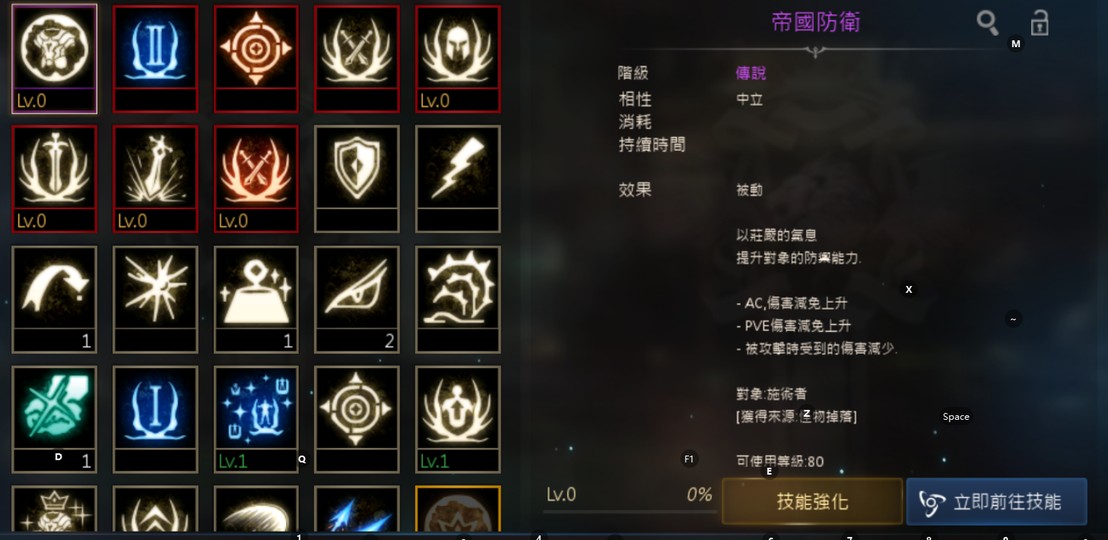Click the shield emblem skill icon
The height and width of the screenshot is (540, 1108).
[x=357, y=179]
